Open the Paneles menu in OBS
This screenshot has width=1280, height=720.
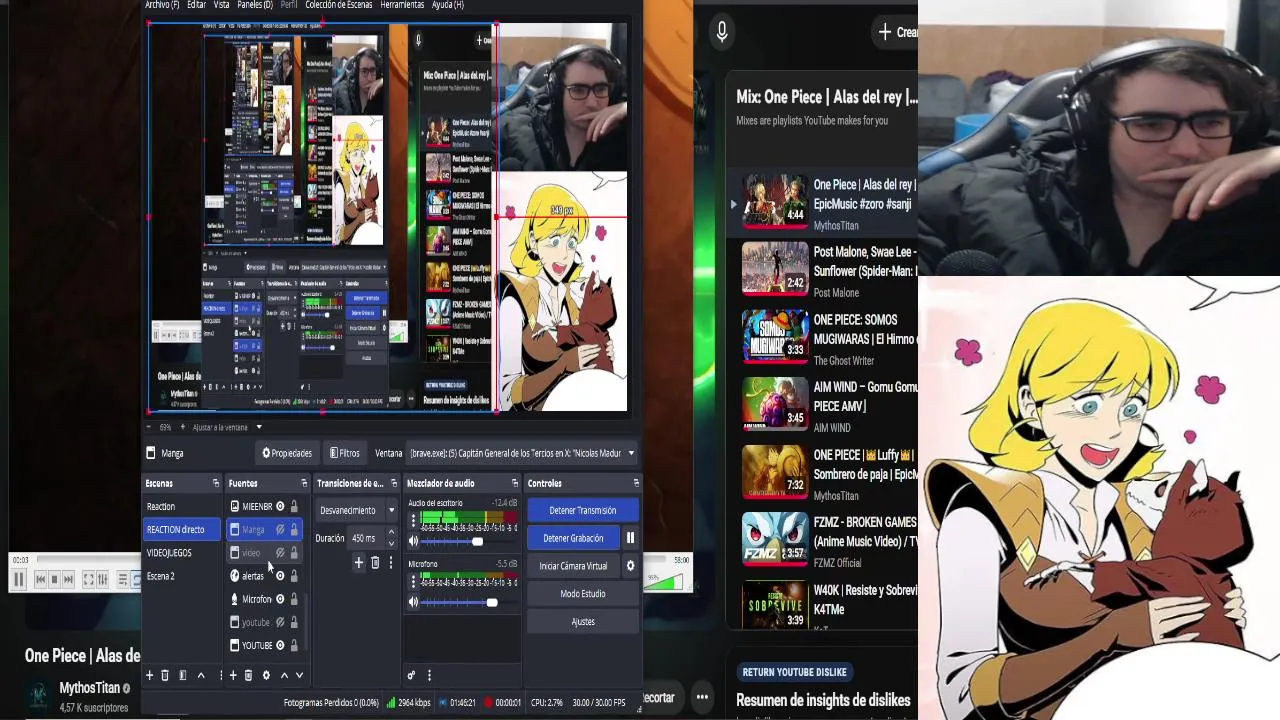coord(254,5)
